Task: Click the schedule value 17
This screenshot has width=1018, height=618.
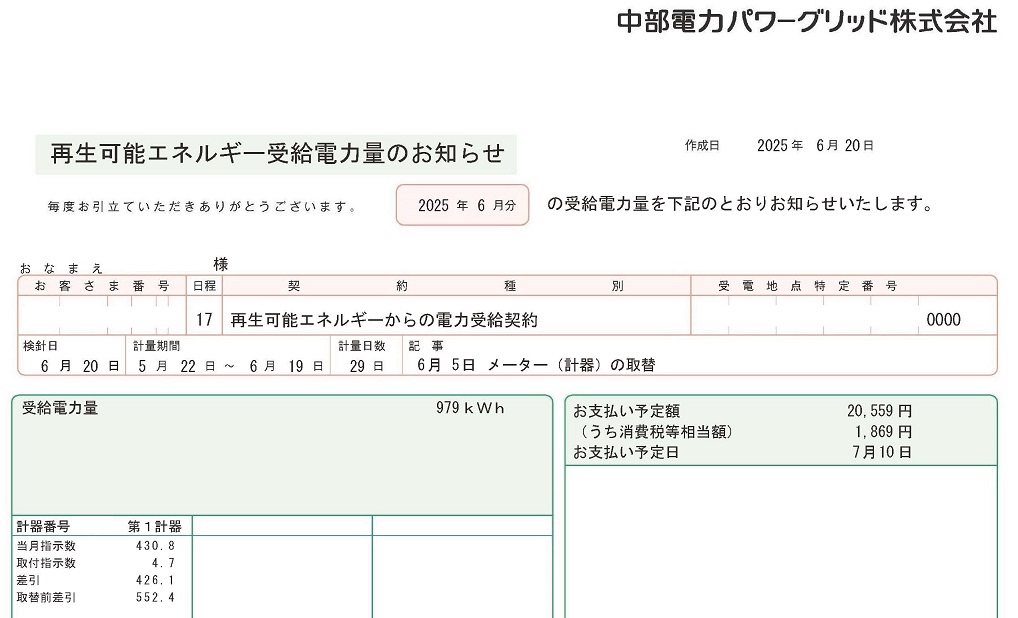Action: (204, 319)
